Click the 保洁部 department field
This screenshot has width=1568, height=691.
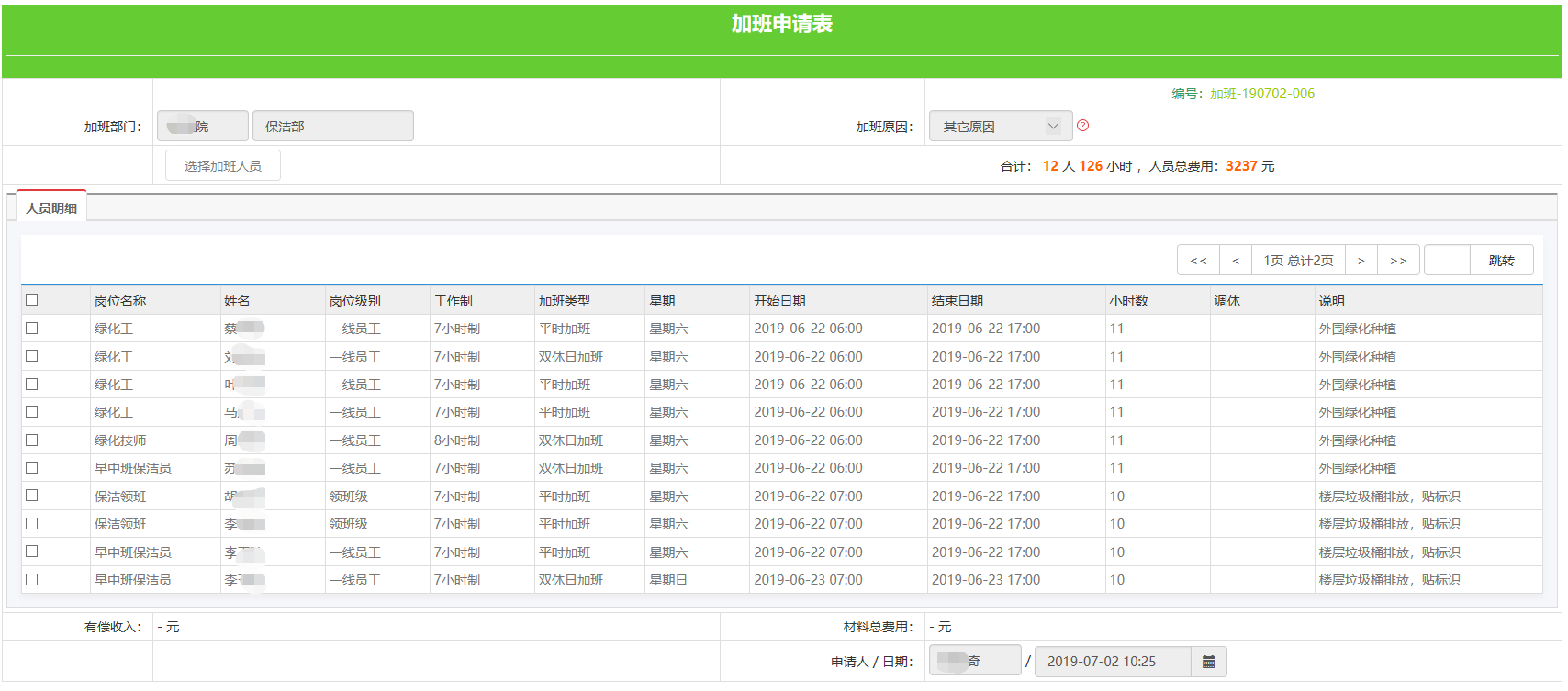tap(332, 127)
